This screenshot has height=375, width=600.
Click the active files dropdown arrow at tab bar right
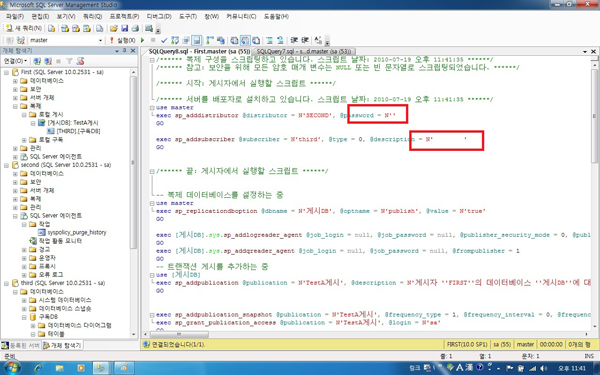[x=585, y=51]
